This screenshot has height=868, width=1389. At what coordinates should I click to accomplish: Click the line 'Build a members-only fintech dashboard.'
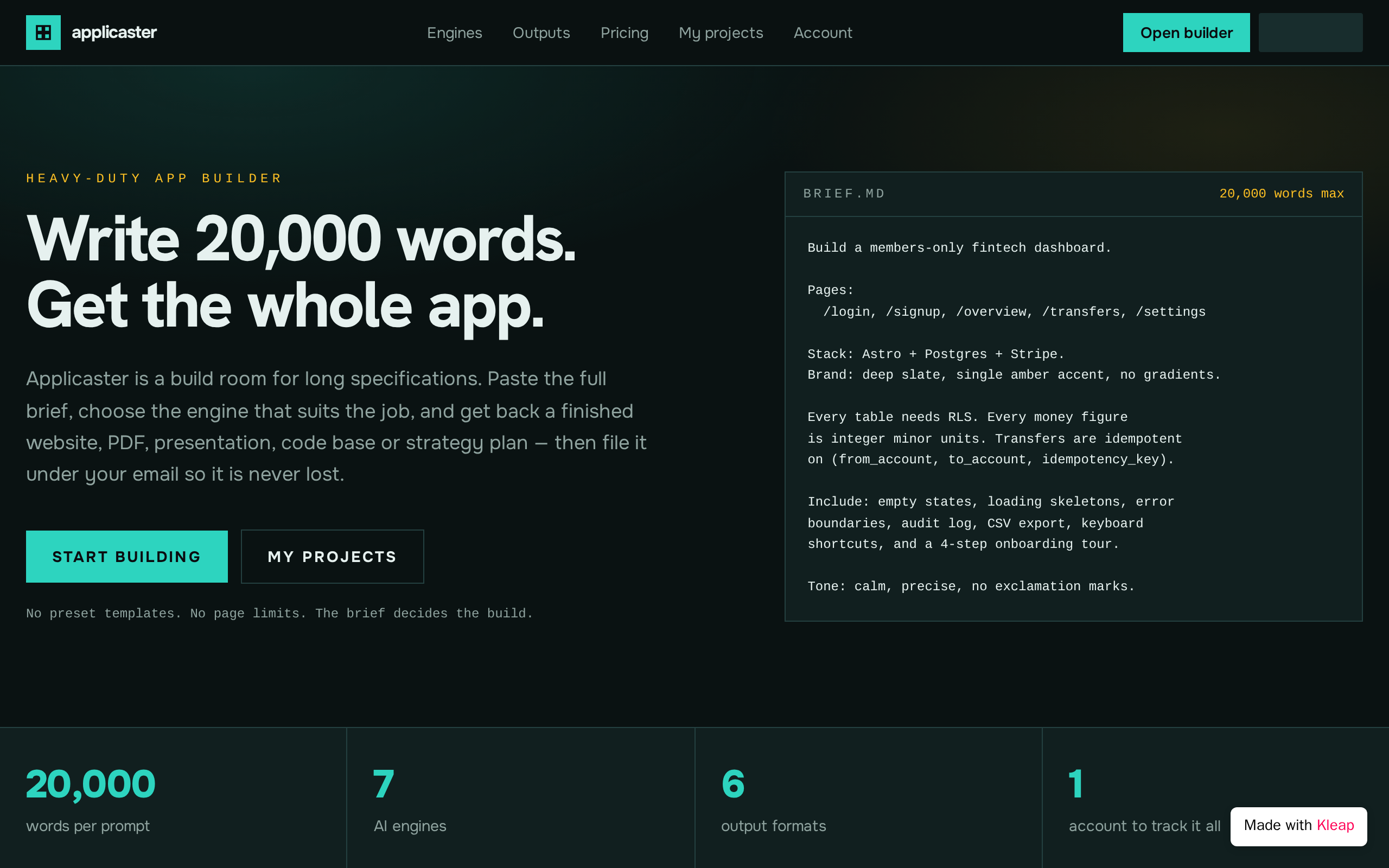tap(959, 248)
